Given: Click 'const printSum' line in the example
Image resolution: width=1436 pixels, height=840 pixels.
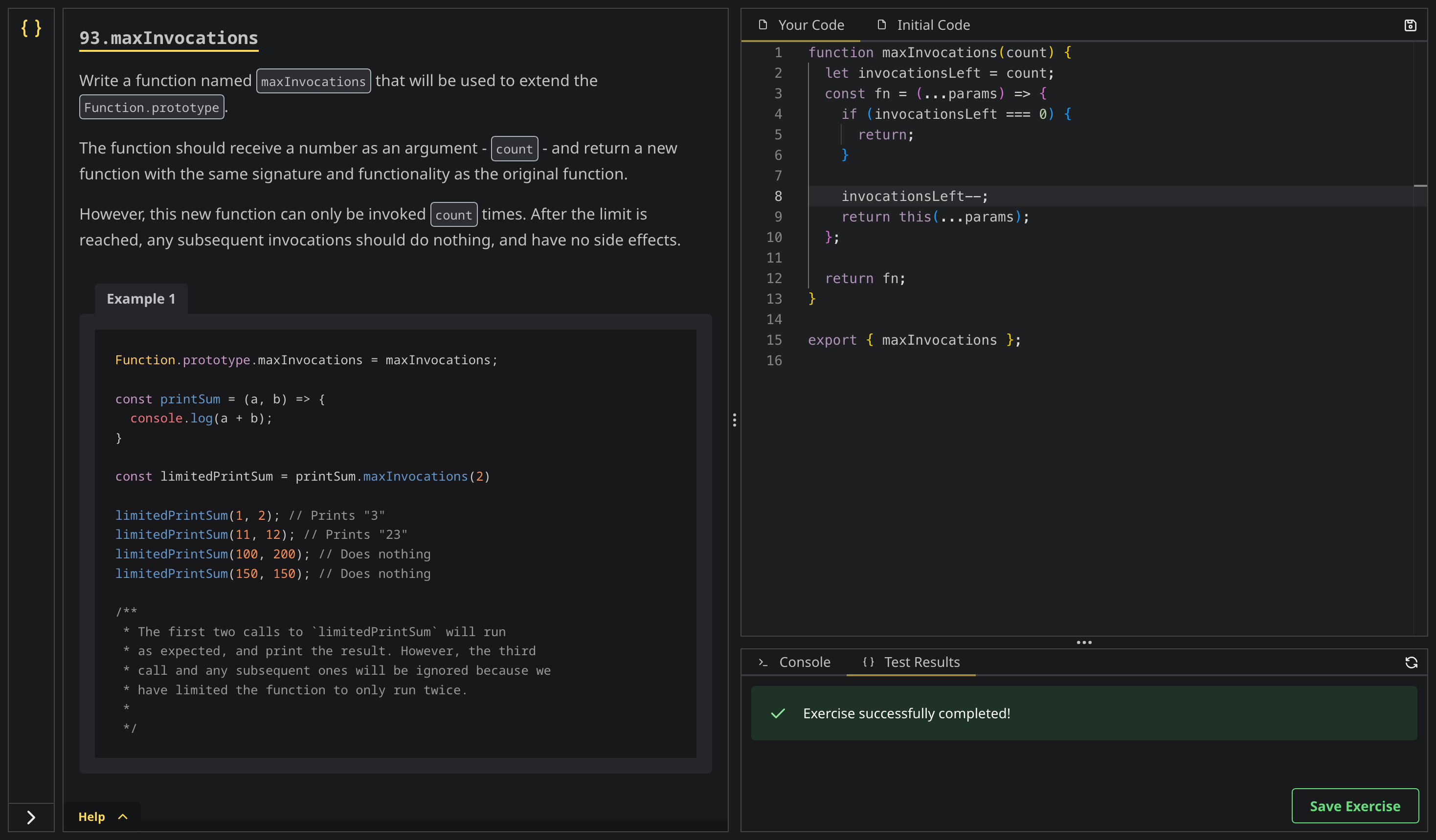Looking at the screenshot, I should 220,399.
